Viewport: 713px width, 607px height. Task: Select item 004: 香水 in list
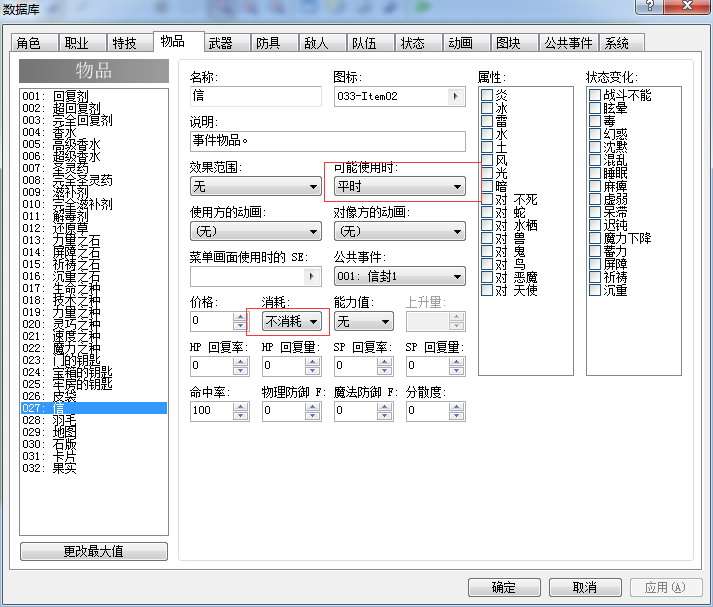pos(94,132)
